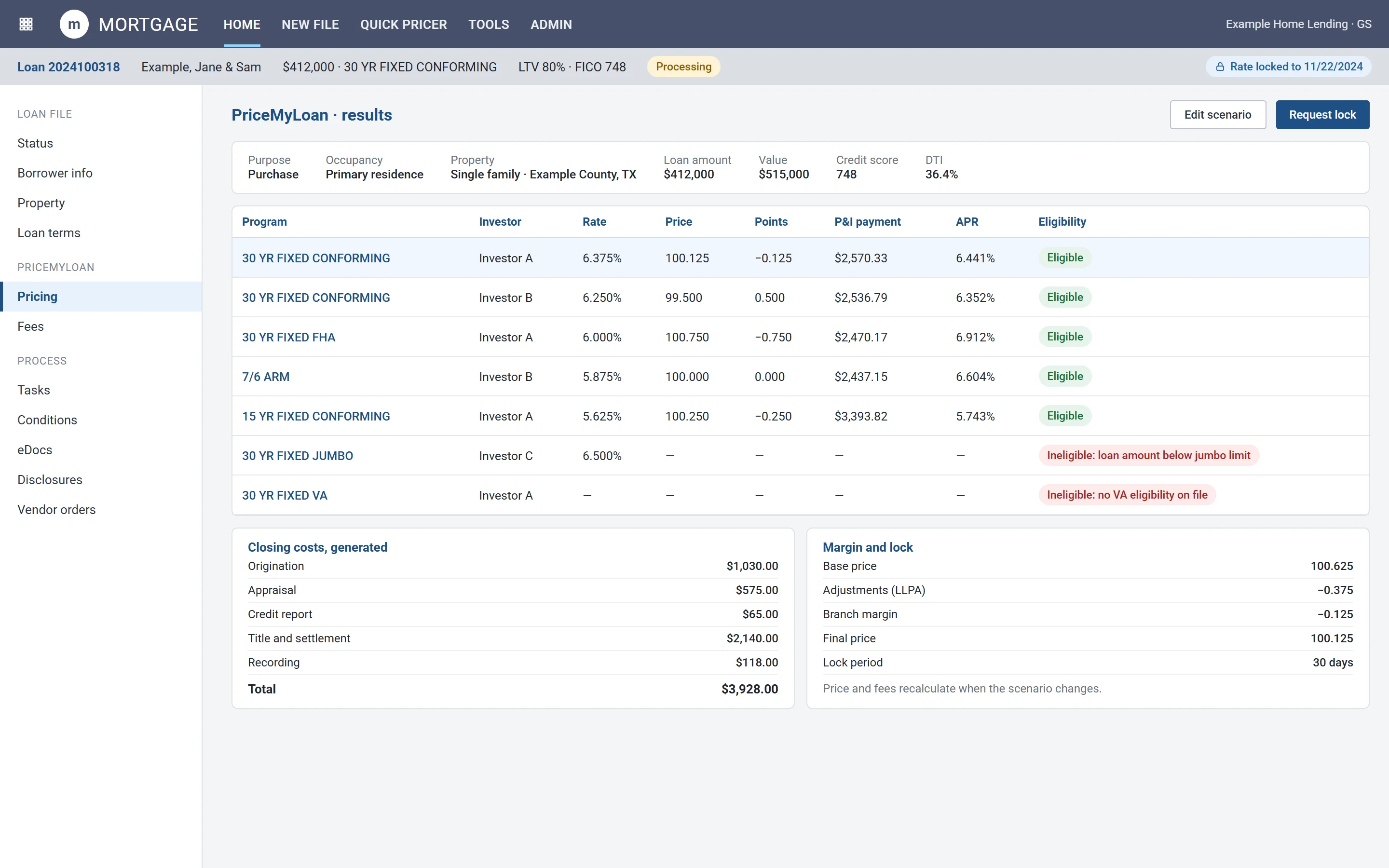This screenshot has height=868, width=1389.
Task: Open Loan 2024100318 link
Action: pyautogui.click(x=68, y=67)
